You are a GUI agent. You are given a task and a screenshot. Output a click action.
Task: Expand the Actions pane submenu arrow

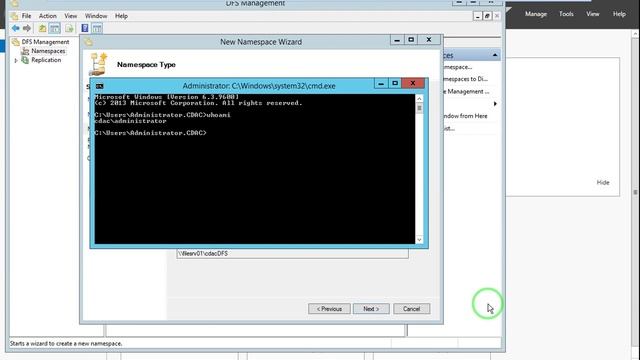pos(495,104)
